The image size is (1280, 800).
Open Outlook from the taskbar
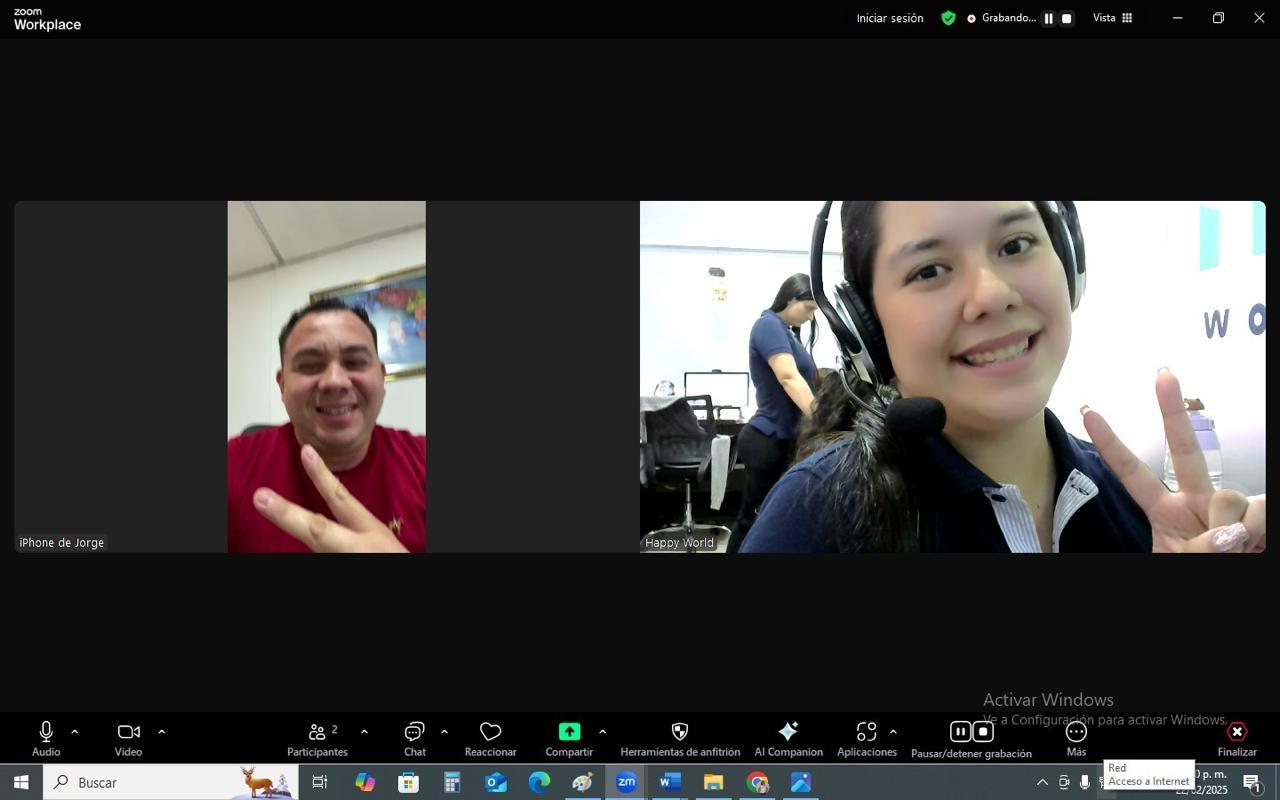click(x=496, y=782)
